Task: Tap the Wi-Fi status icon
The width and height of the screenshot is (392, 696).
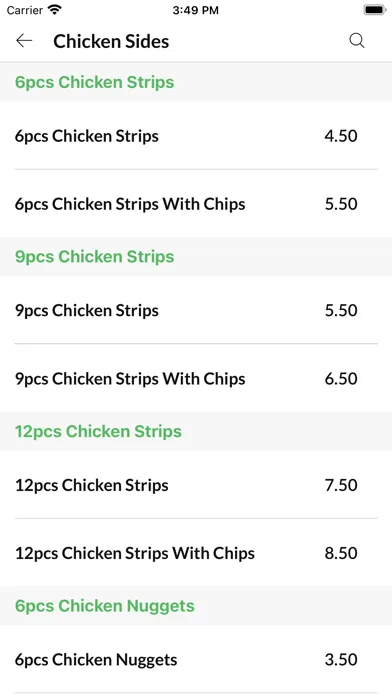Action: click(55, 10)
